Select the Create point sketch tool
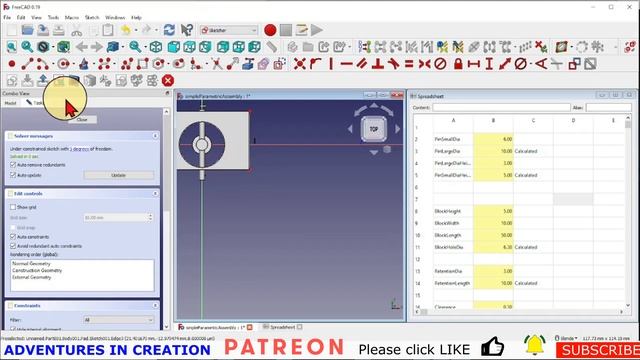This screenshot has height=360, width=640. (12, 64)
